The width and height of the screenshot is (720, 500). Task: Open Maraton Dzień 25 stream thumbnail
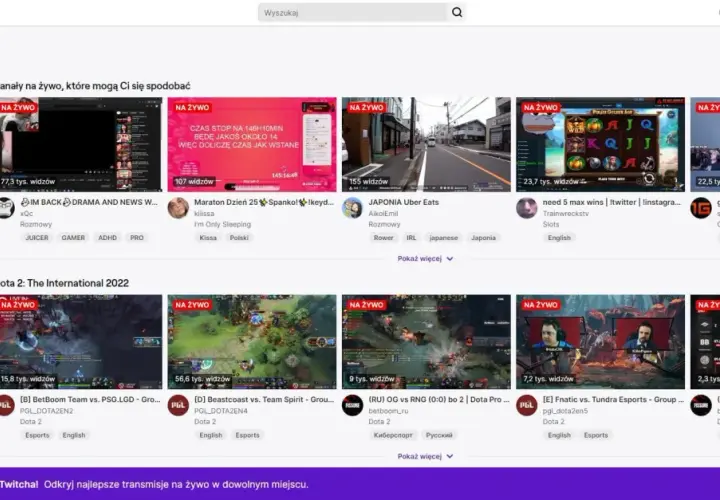click(x=252, y=144)
